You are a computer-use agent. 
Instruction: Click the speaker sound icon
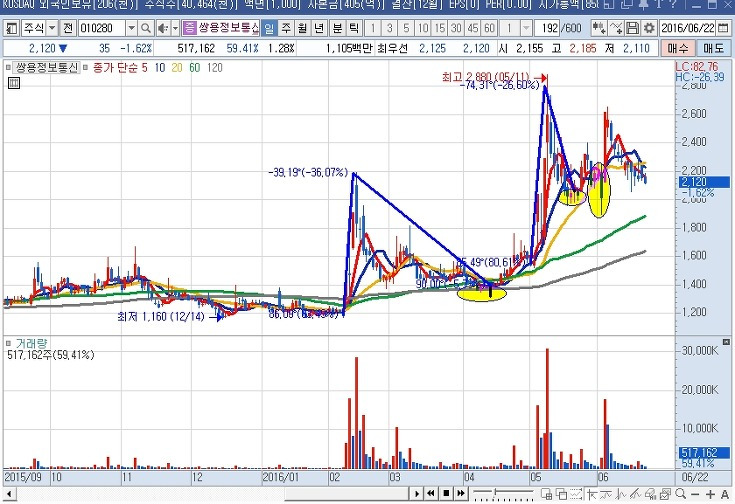[x=163, y=29]
